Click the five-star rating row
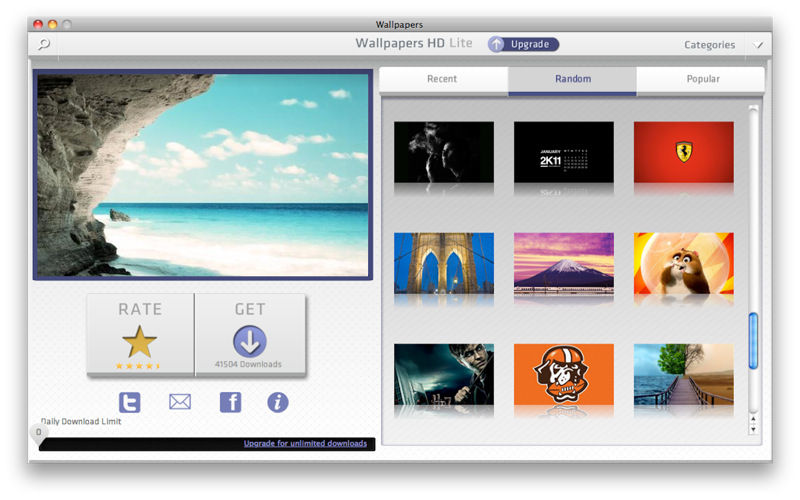Screen dimensions: 800x500 click(x=138, y=366)
